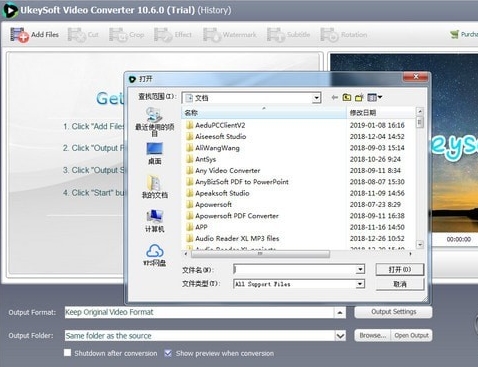Toggle Show preview when conversion checkbox
Screen dimensions: 478x367
click(168, 353)
